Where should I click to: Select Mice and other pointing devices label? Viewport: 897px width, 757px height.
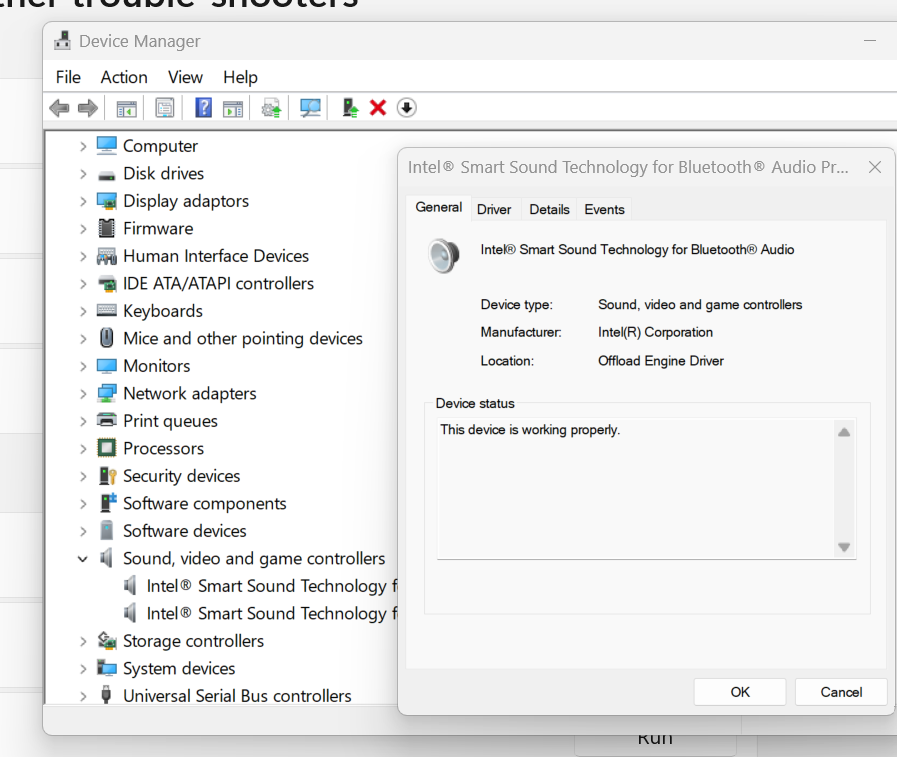pyautogui.click(x=243, y=339)
